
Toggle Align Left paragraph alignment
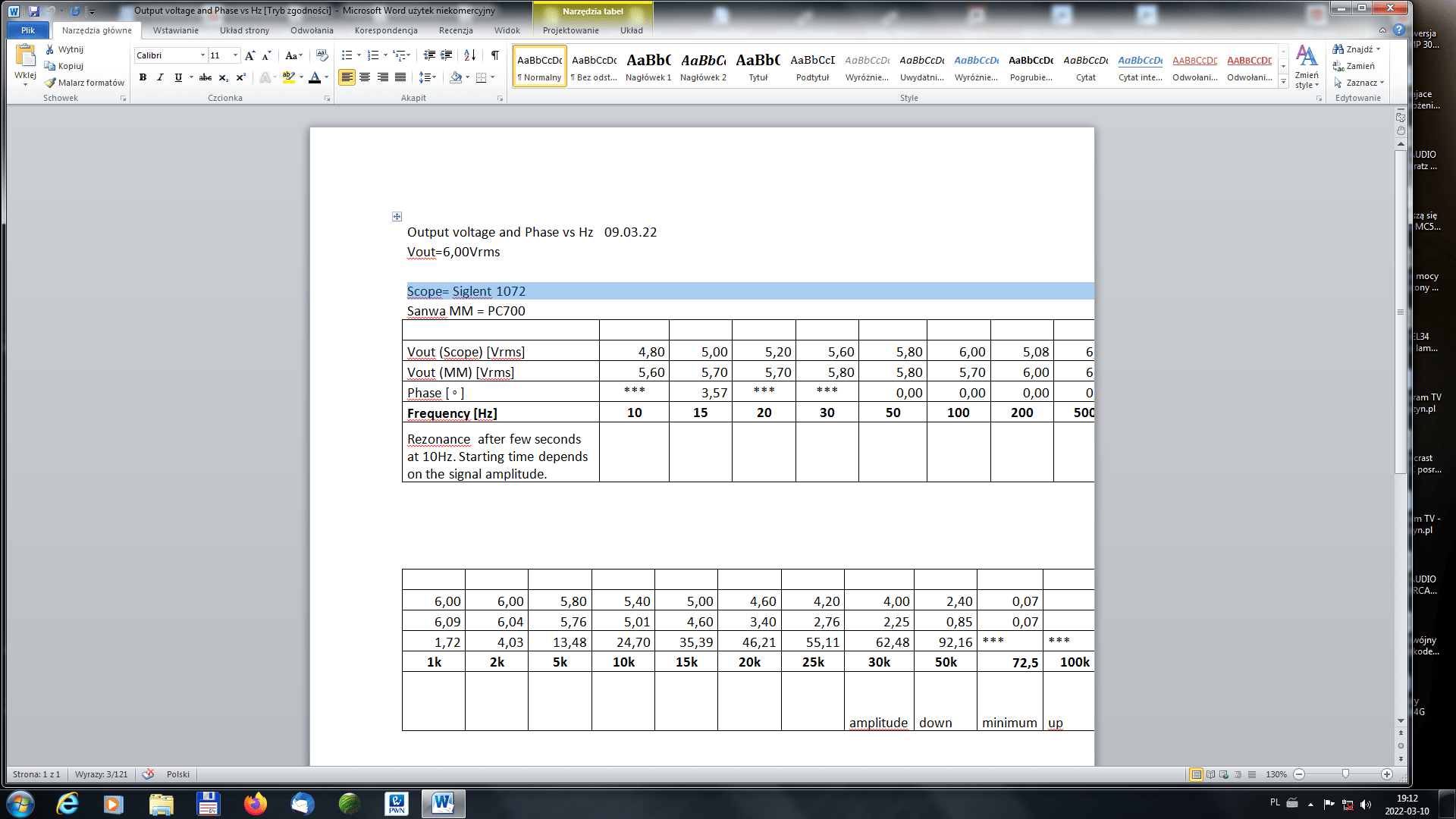(x=347, y=77)
